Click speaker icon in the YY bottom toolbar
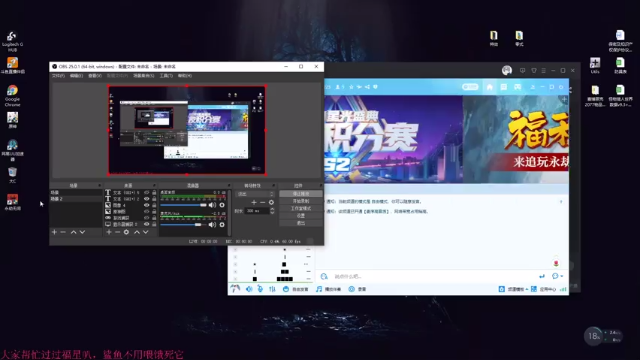The image size is (640, 360). tap(249, 289)
